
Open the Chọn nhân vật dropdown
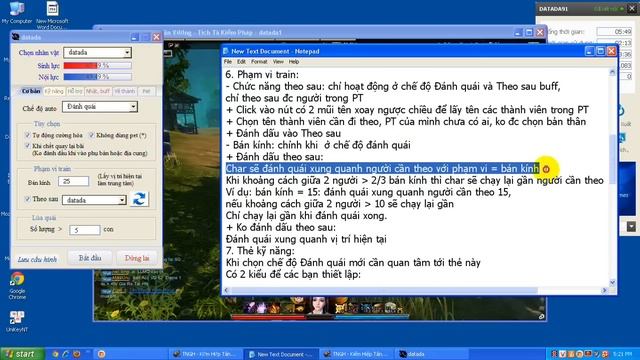(127, 52)
